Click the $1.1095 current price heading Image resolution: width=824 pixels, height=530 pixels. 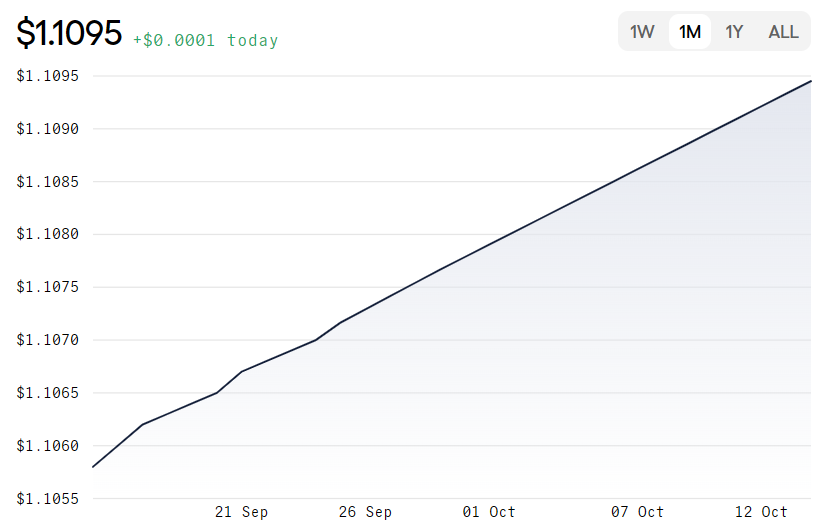tap(69, 34)
